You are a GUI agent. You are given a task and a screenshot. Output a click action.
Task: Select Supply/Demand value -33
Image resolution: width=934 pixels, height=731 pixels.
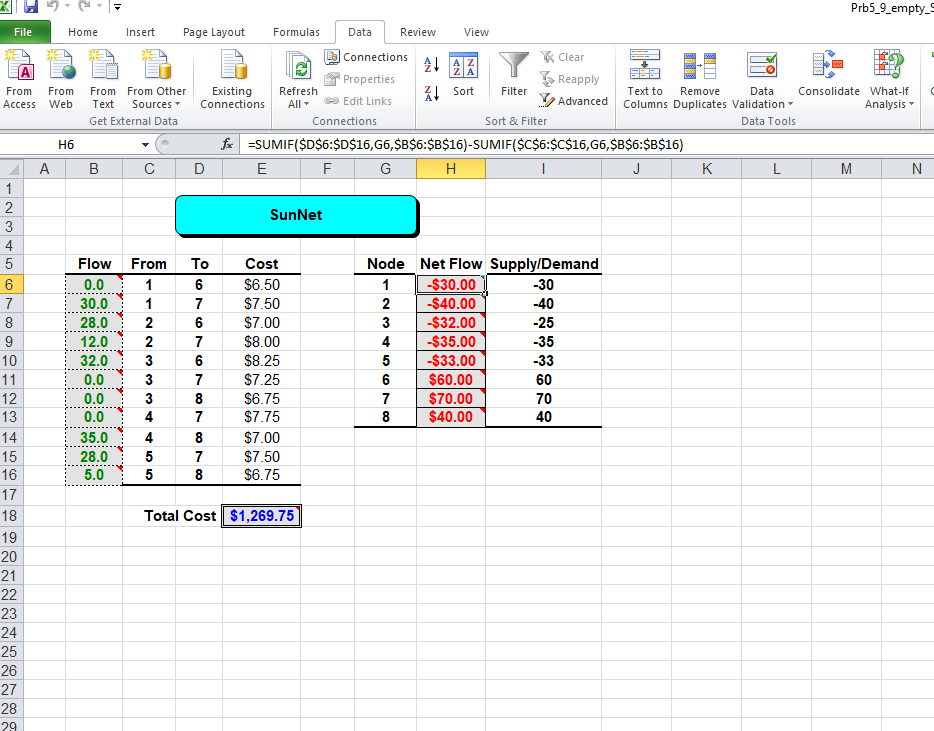(543, 360)
